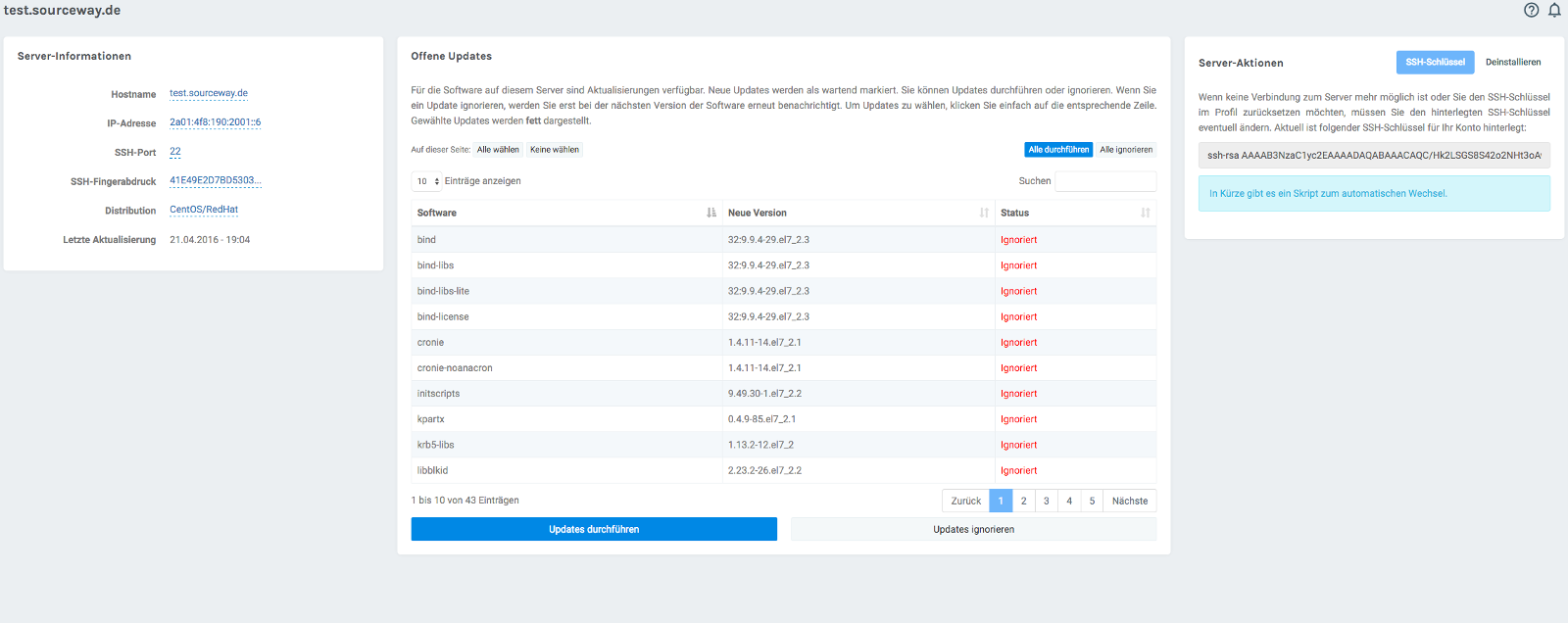Open the notifications bell icon
Viewport: 1568px width, 623px height.
(1554, 10)
